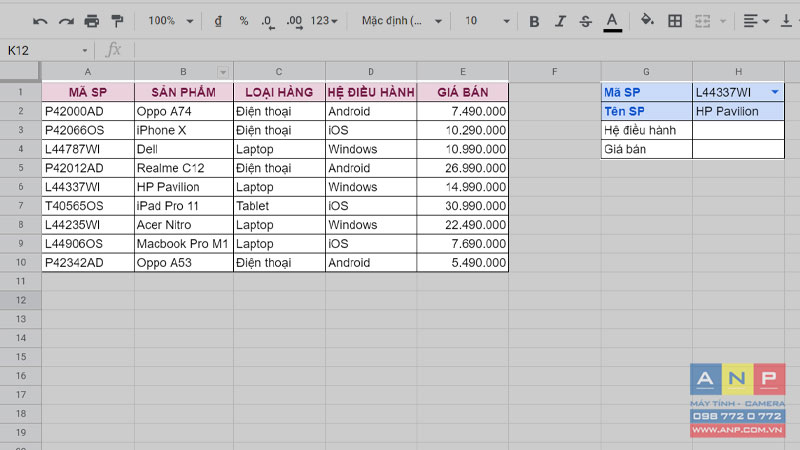The width and height of the screenshot is (800, 450).
Task: Expand merge cells options arrow
Action: click(x=722, y=21)
